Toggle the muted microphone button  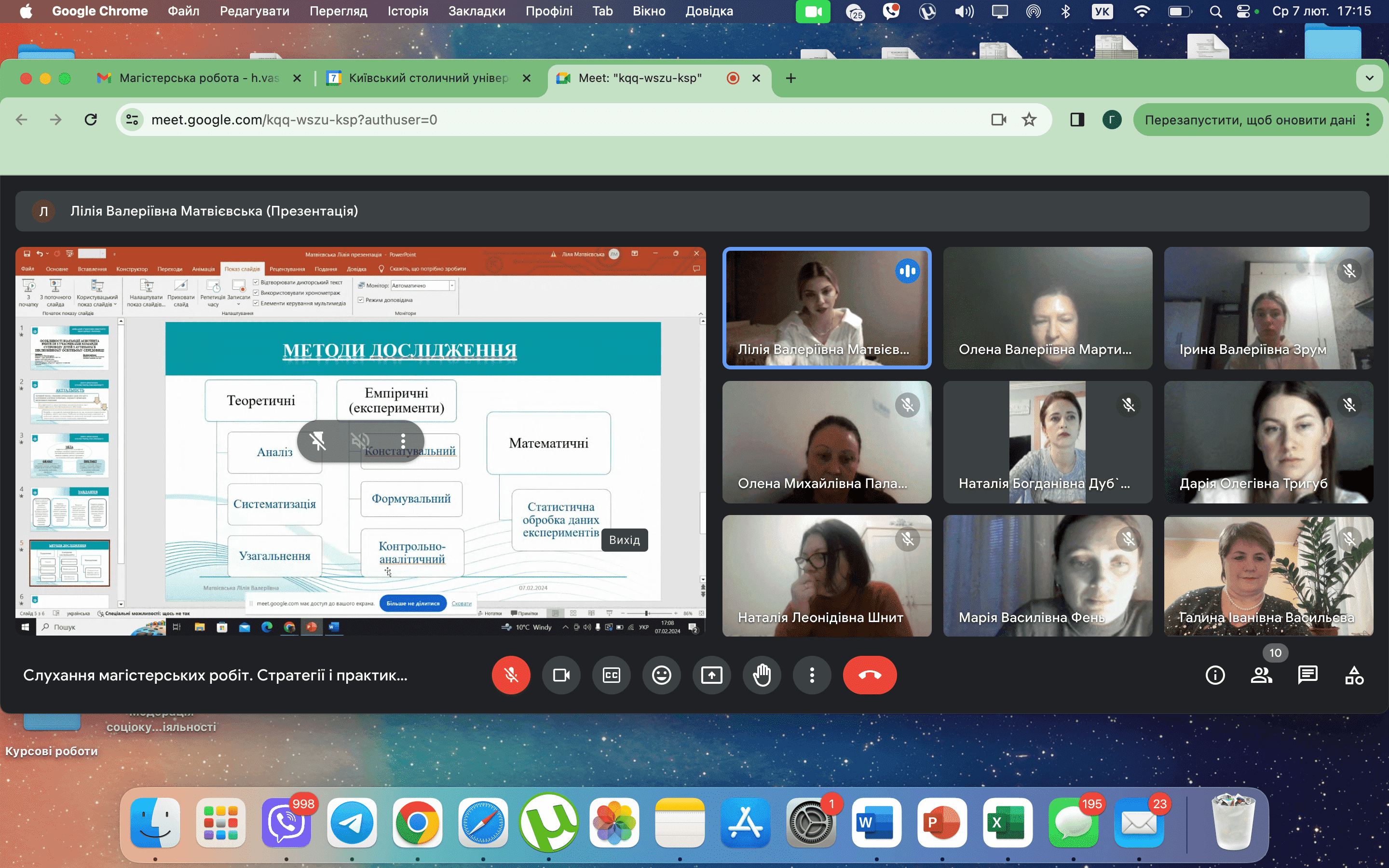[511, 675]
